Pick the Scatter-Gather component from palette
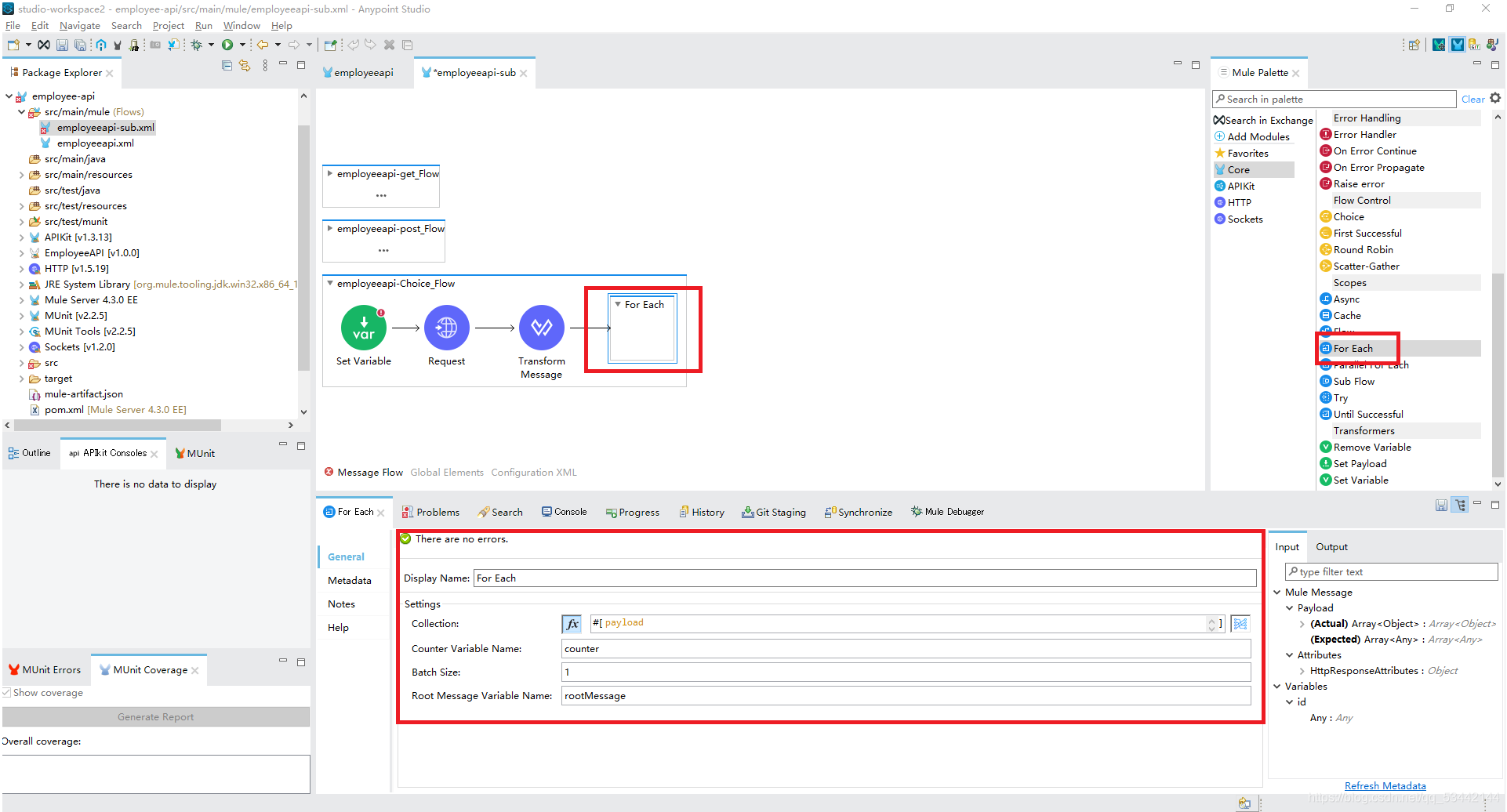The height and width of the screenshot is (812, 1507). pos(1360,266)
